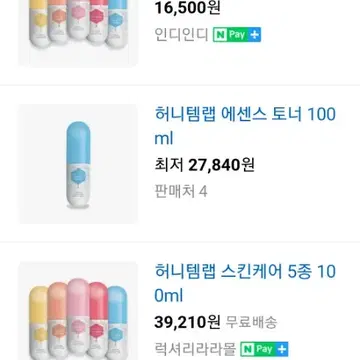
Task: Click the pink bottle in the bottom set image
Action: pos(78,319)
